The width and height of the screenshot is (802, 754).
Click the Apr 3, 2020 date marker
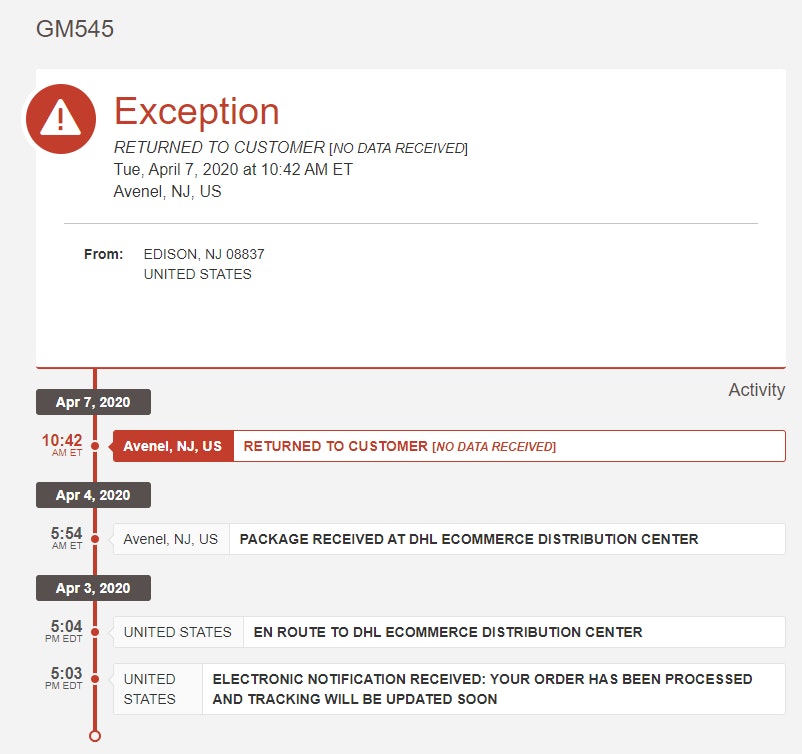point(93,588)
